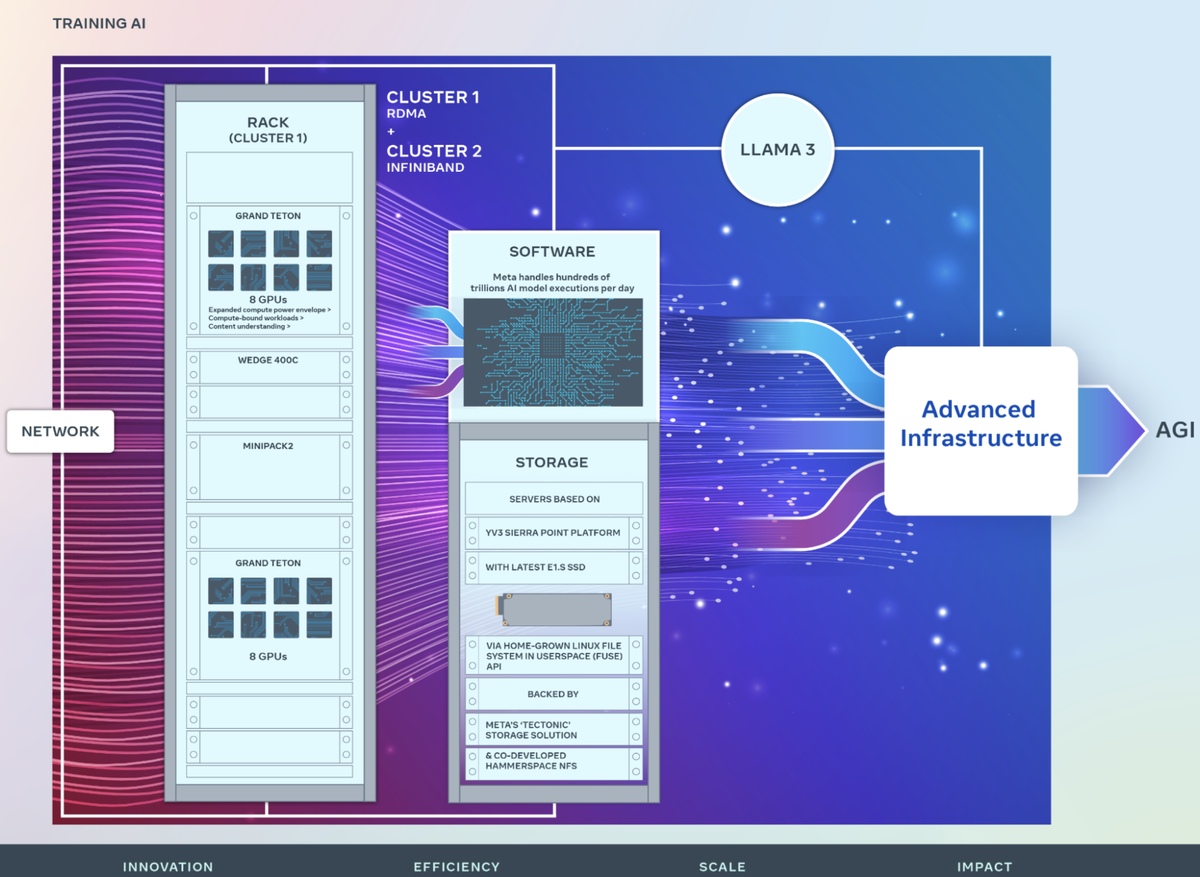Click 'Meta handles hundreds of trillions' text
Screen dimensions: 1200x877
point(552,282)
